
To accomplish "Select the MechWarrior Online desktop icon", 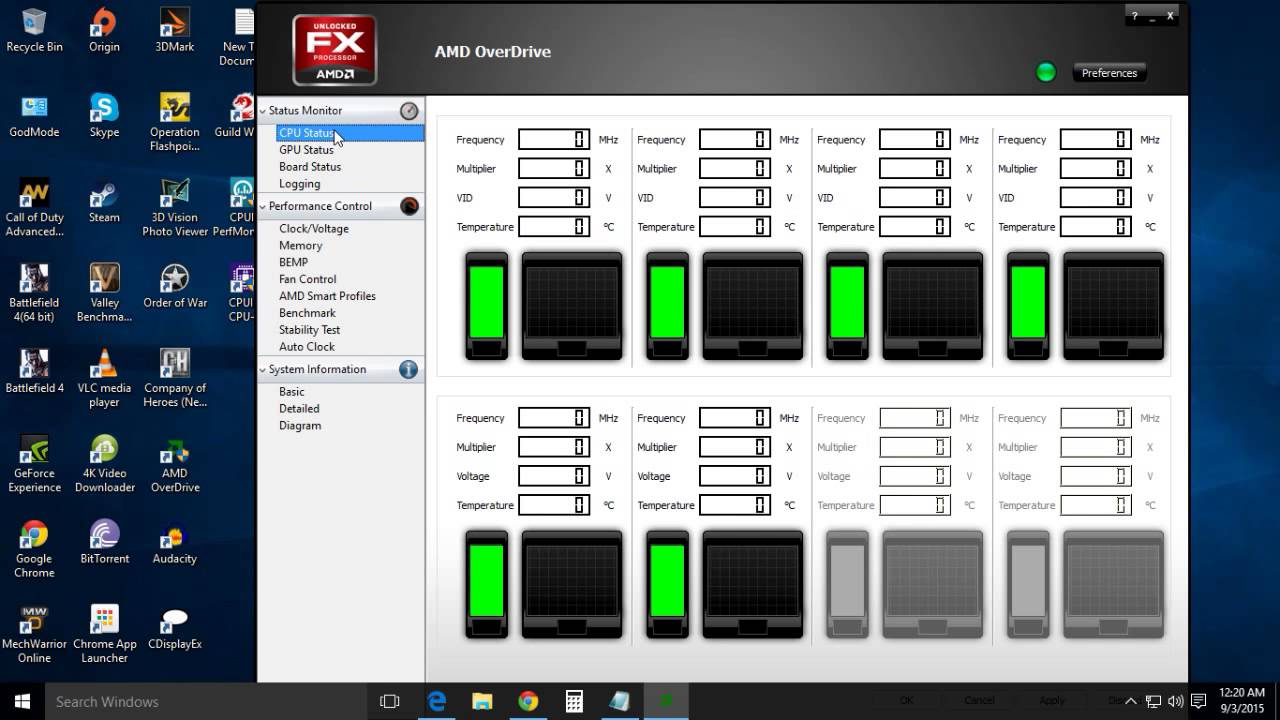I will (34, 635).
